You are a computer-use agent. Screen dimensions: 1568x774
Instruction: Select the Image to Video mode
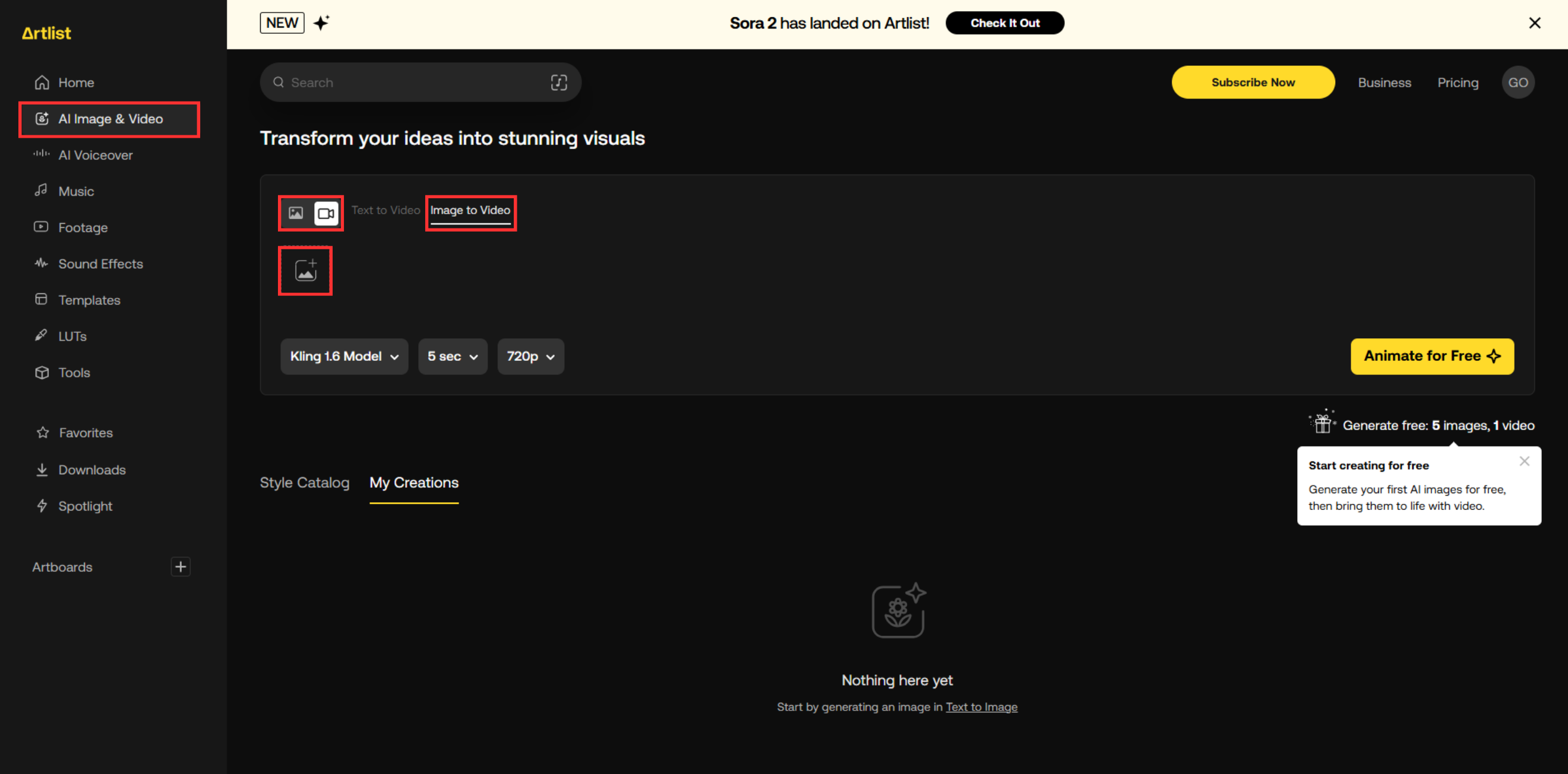[x=470, y=211]
